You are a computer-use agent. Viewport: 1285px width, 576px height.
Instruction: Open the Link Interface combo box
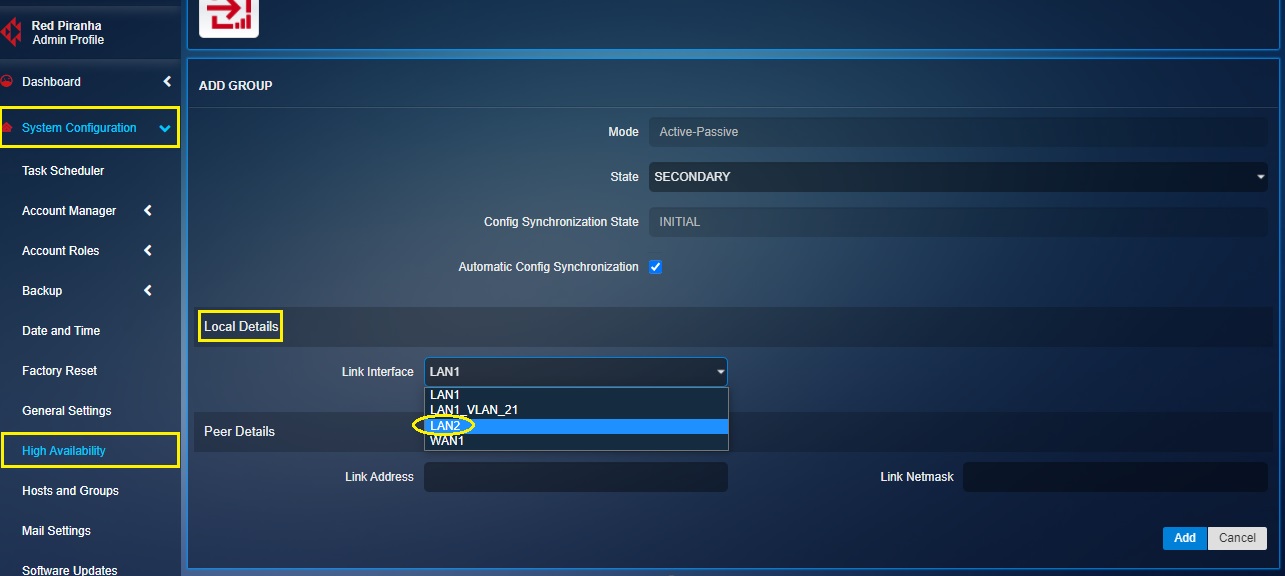tap(576, 372)
